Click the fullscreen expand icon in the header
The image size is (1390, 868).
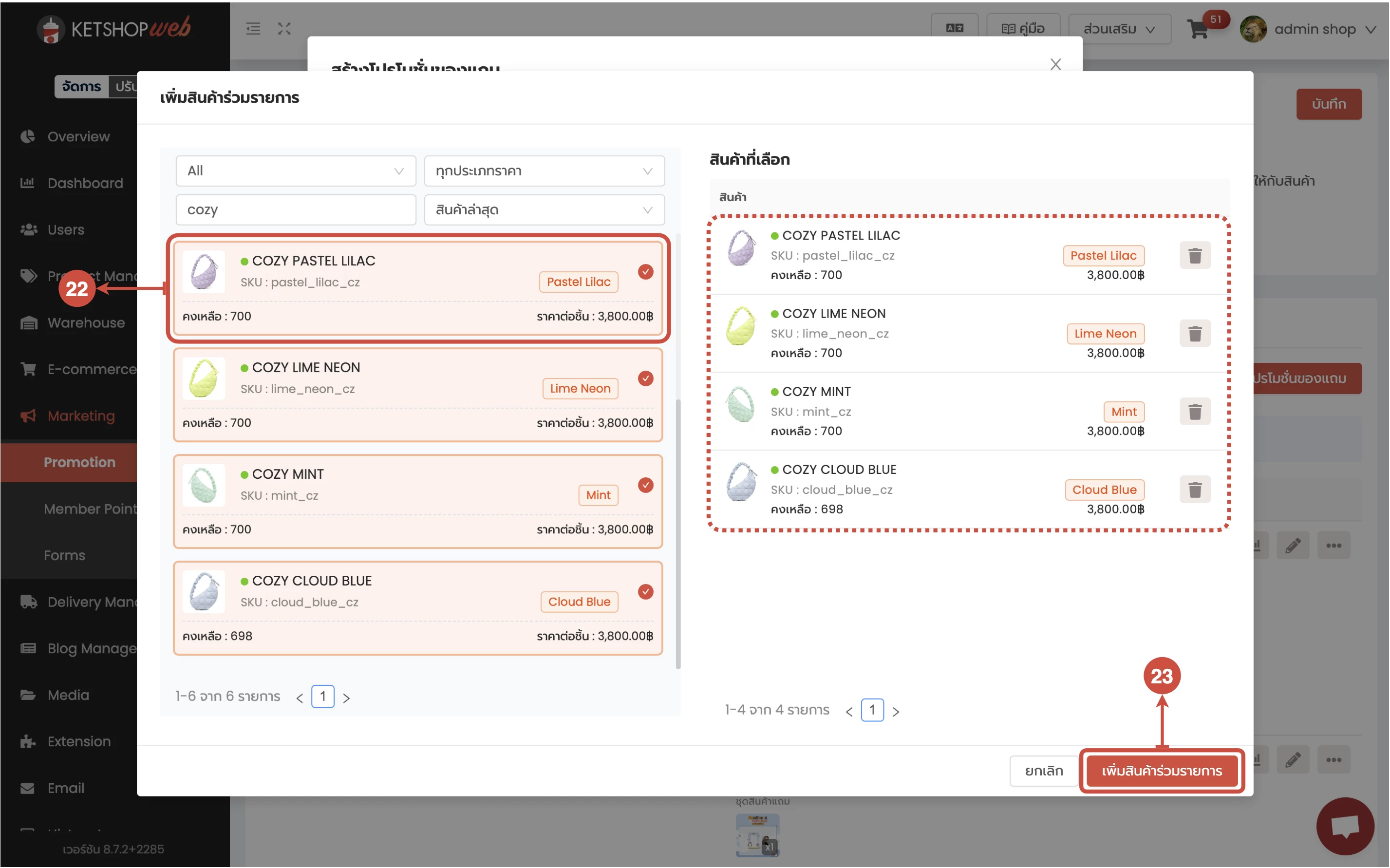pyautogui.click(x=284, y=29)
